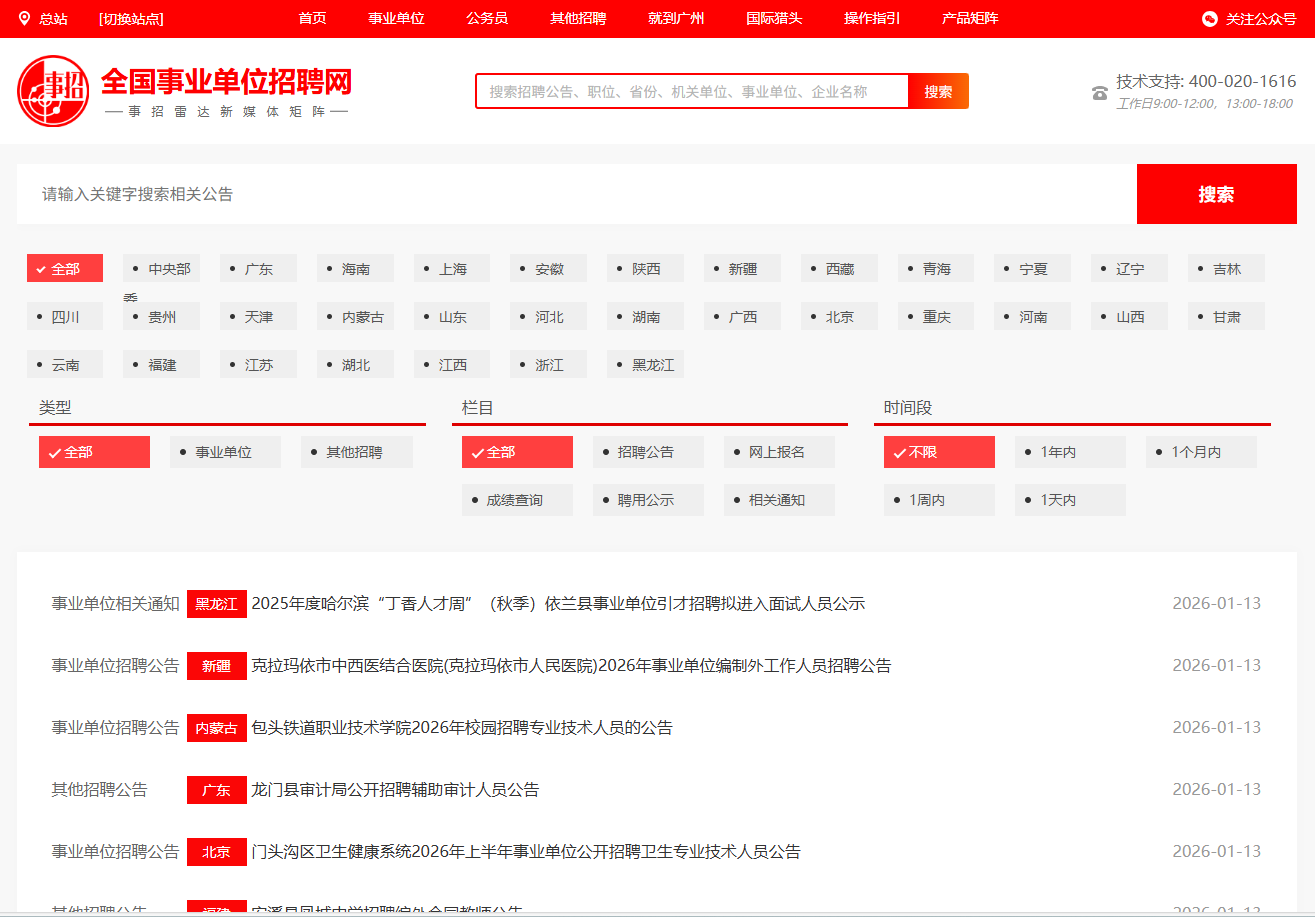The image size is (1315, 917).
Task: Select 成绩查询 in the column filters
Action: click(x=517, y=499)
